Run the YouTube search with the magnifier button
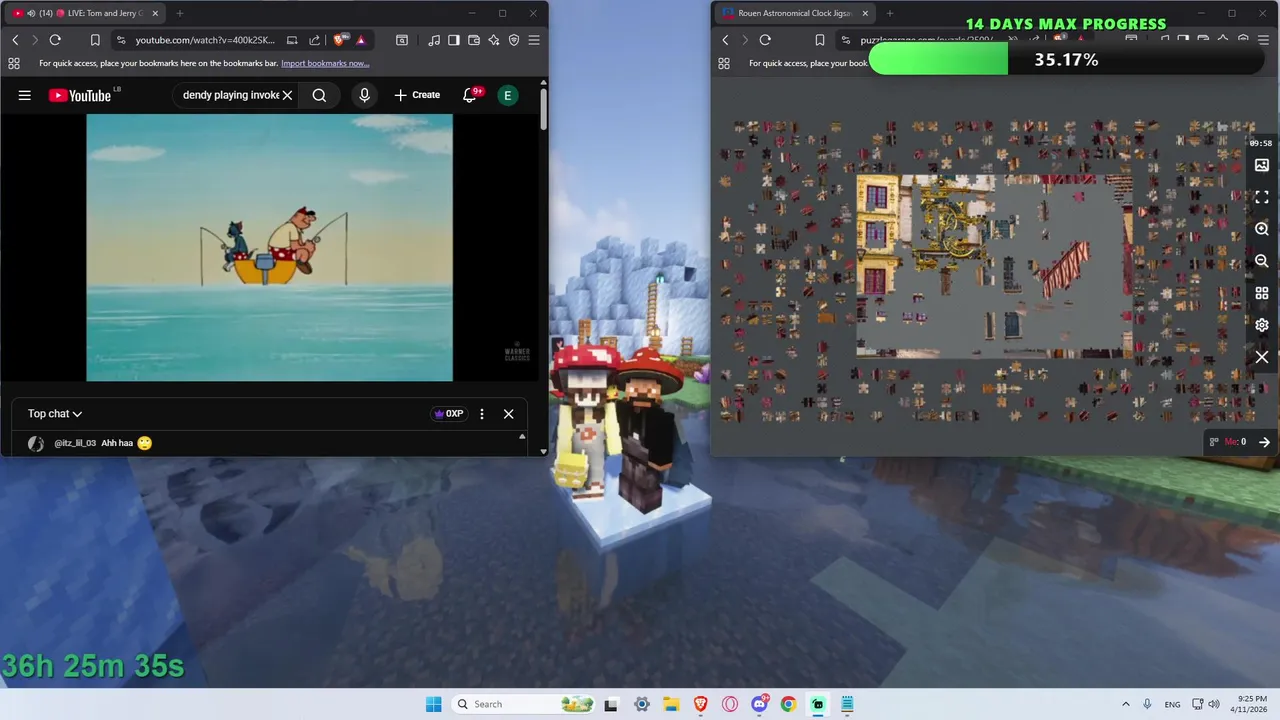This screenshot has height=720, width=1280. pos(319,95)
